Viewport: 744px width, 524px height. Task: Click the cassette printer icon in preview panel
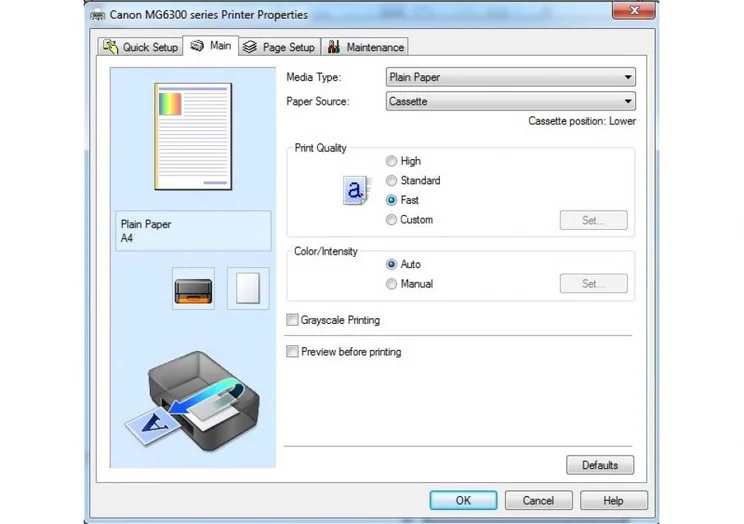click(x=193, y=288)
